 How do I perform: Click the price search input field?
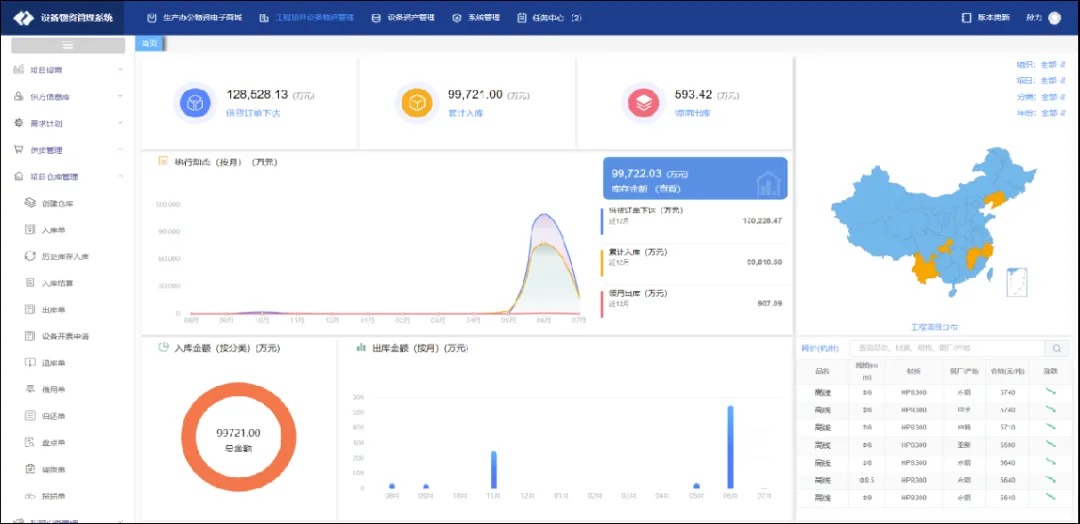tap(947, 348)
